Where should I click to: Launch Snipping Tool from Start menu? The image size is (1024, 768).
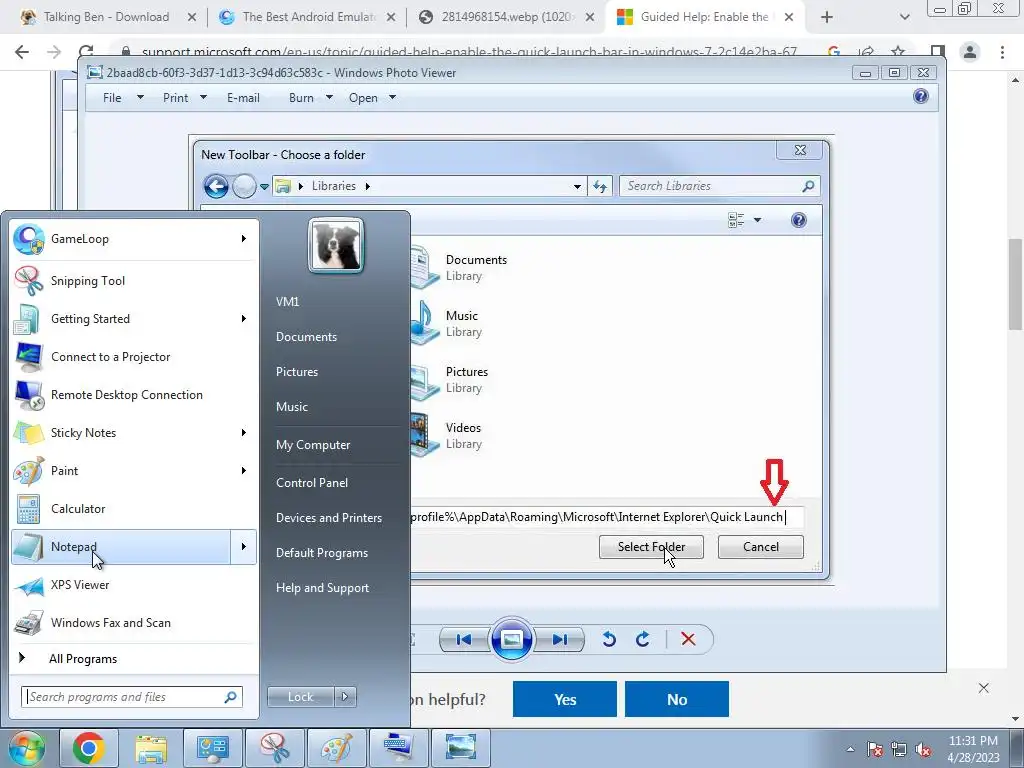135,281
